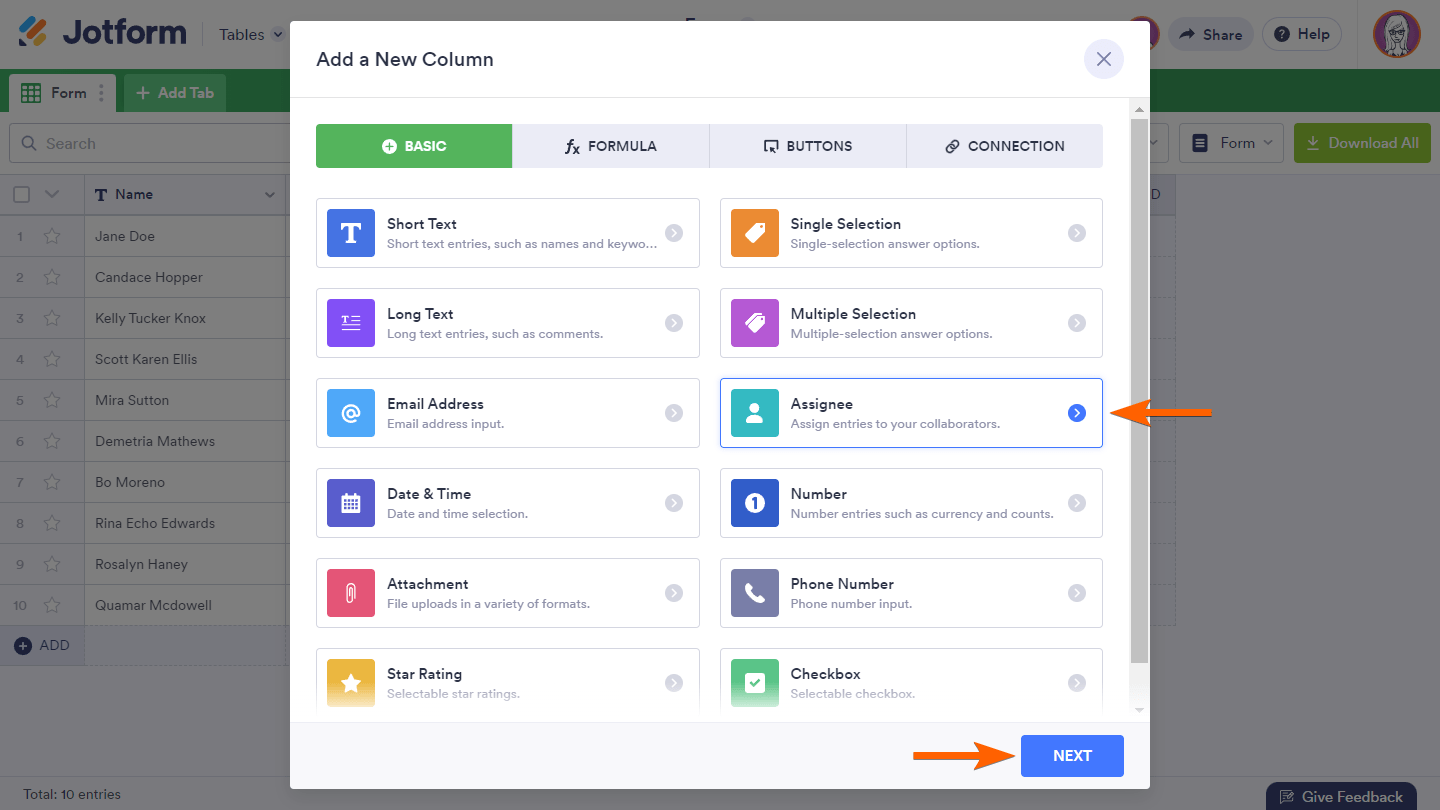Select the Checkbox column type icon
This screenshot has height=810, width=1440.
pyautogui.click(x=755, y=683)
